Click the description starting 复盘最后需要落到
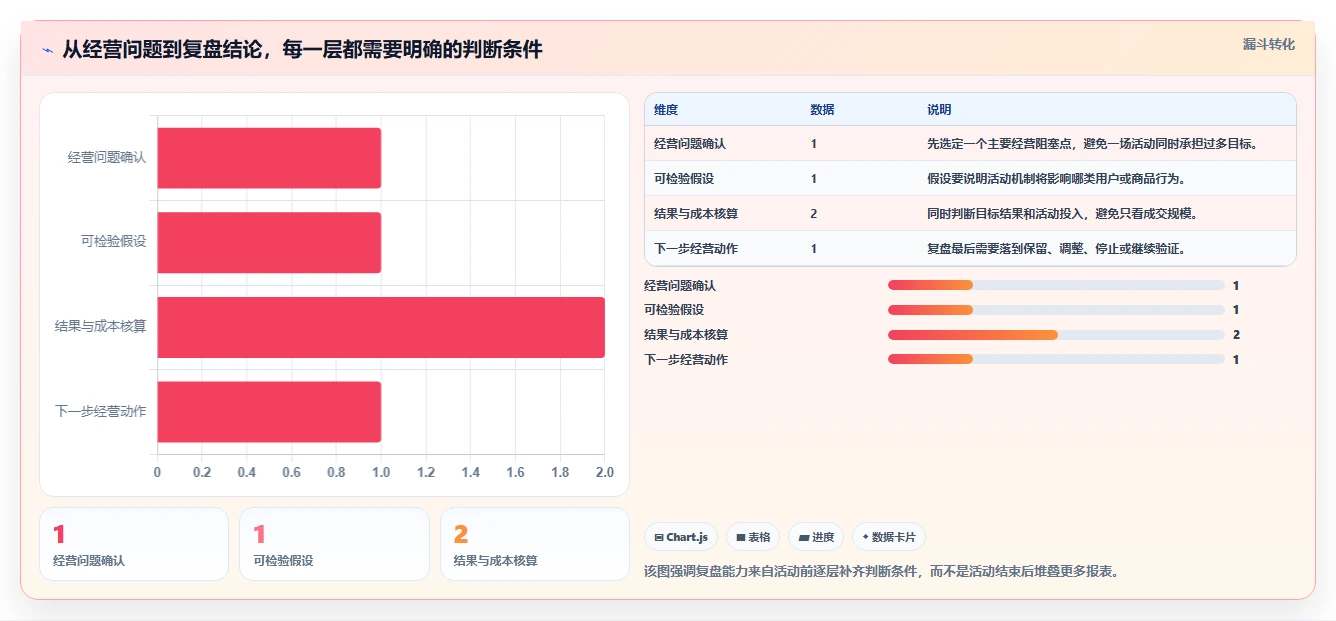Screen dimensions: 1336x621 [x=1057, y=249]
